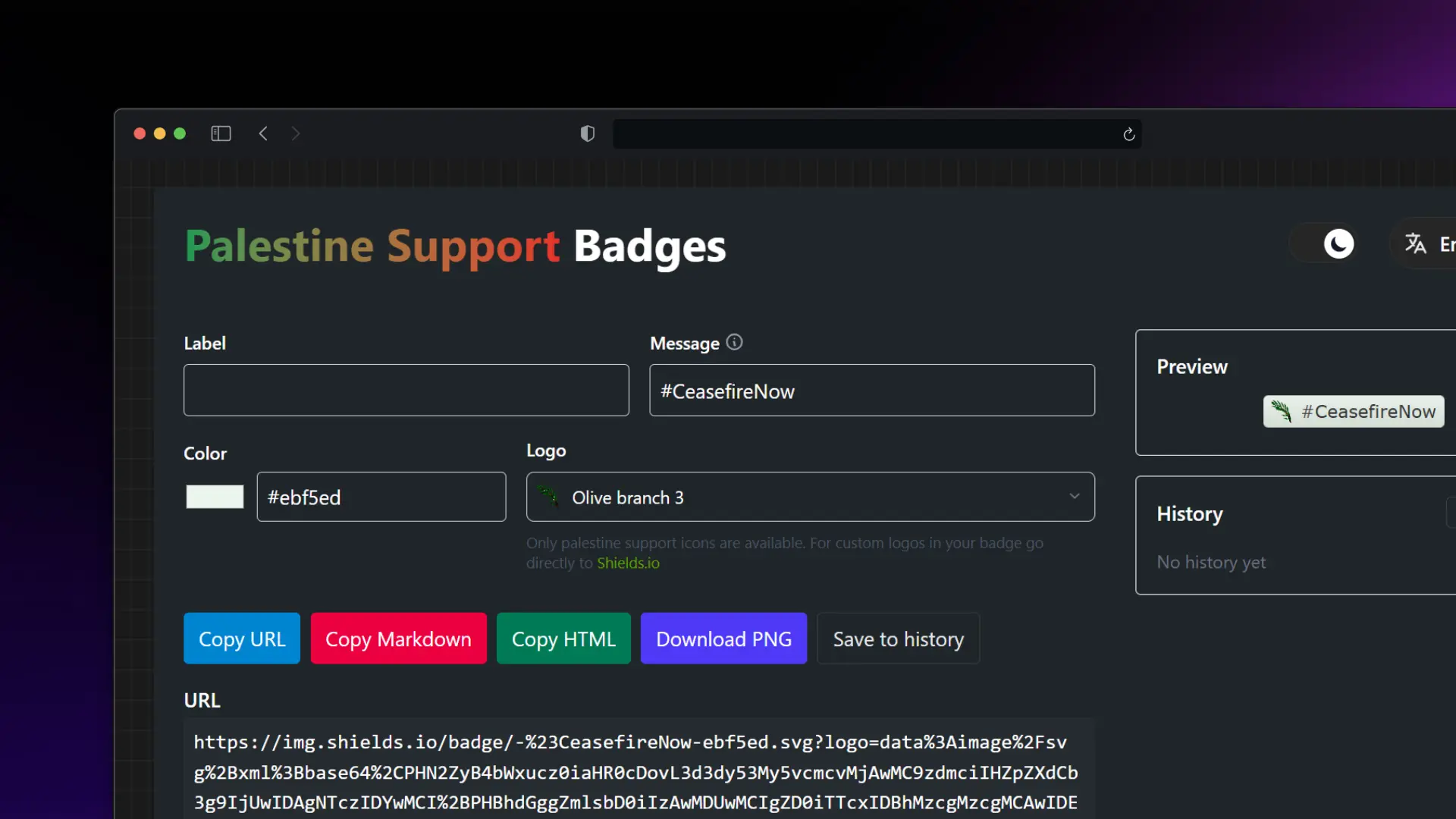Click the olive branch icon in preview badge
This screenshot has height=819, width=1456.
(1281, 411)
